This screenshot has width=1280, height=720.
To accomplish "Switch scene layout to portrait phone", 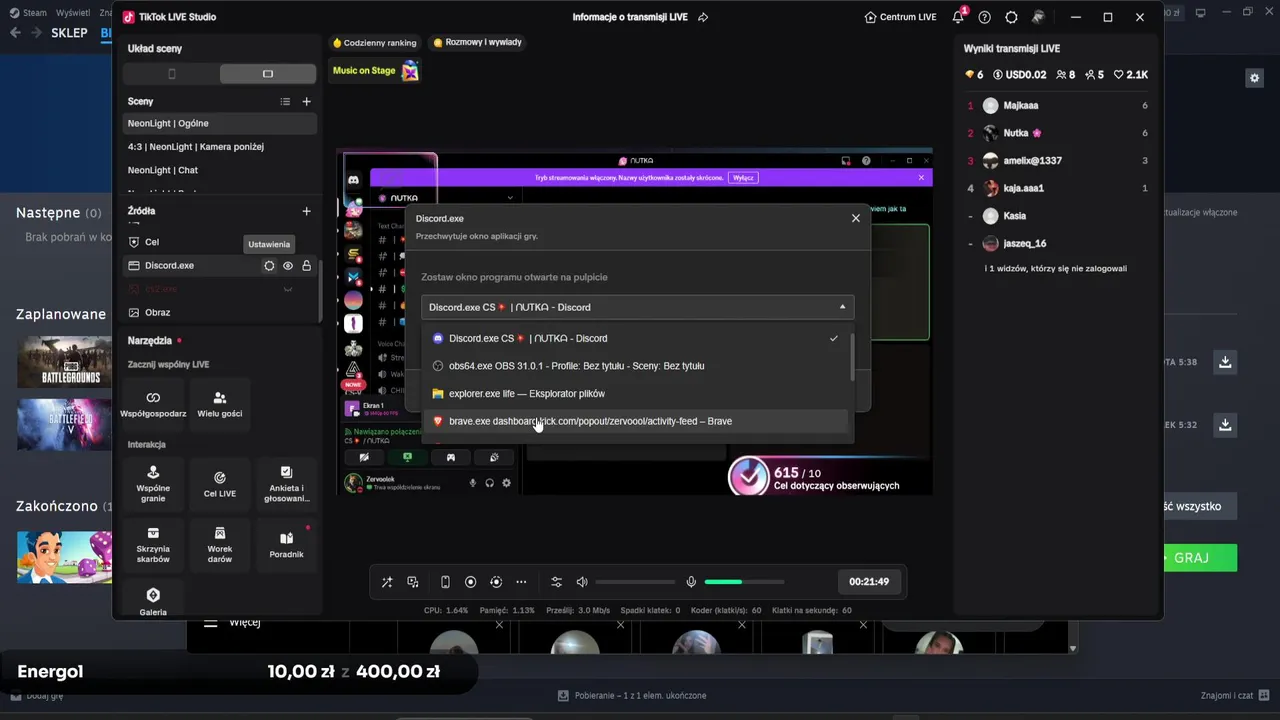I will (171, 74).
